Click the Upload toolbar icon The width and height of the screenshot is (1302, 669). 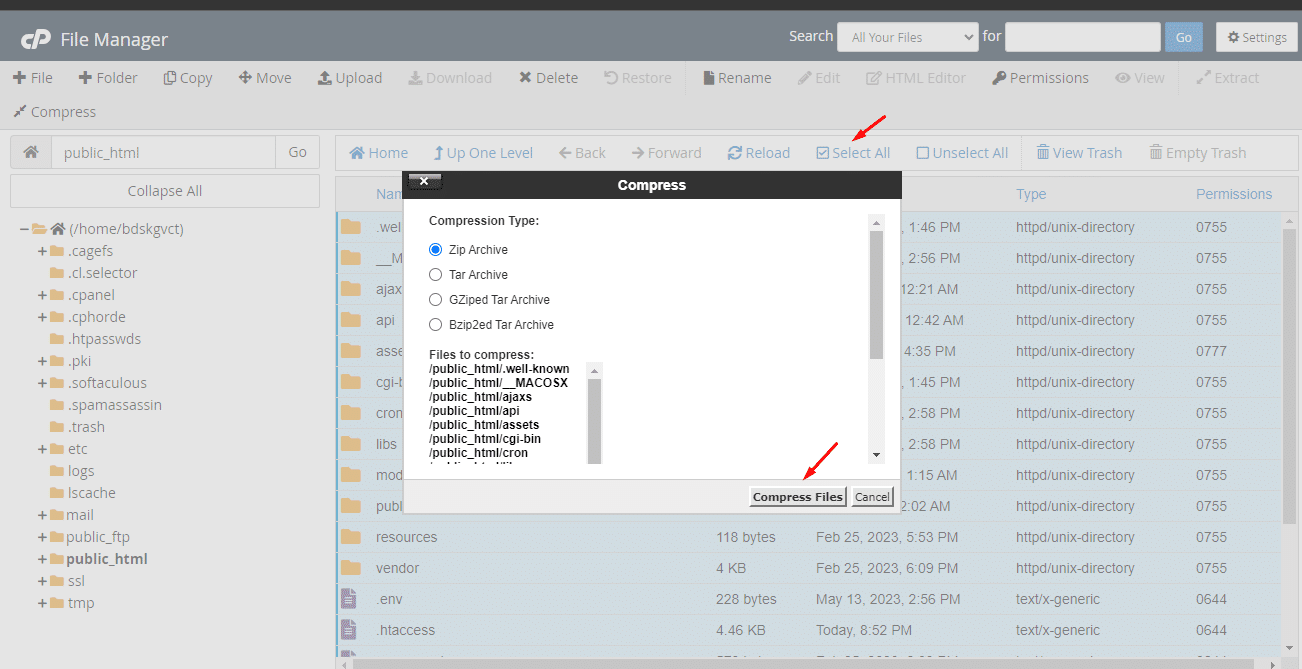click(x=324, y=78)
